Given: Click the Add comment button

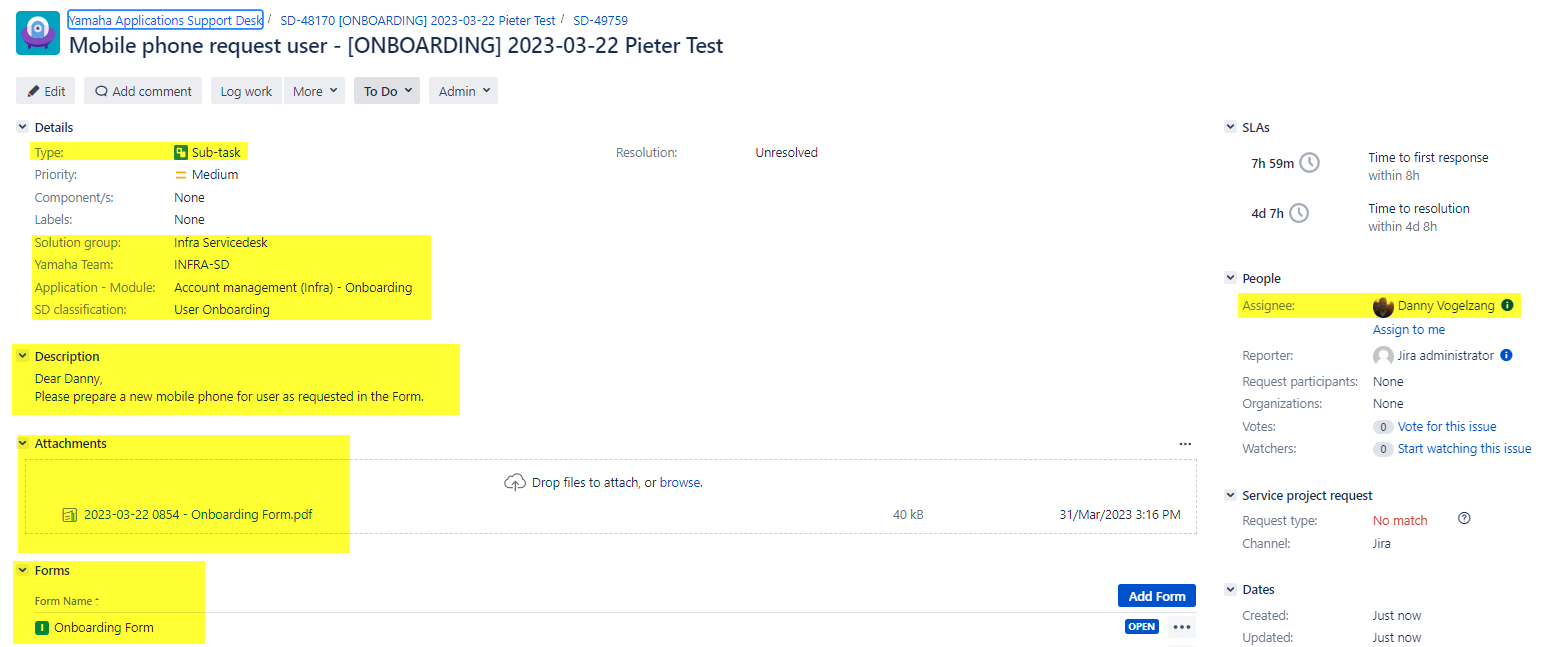Looking at the screenshot, I should (x=143, y=91).
